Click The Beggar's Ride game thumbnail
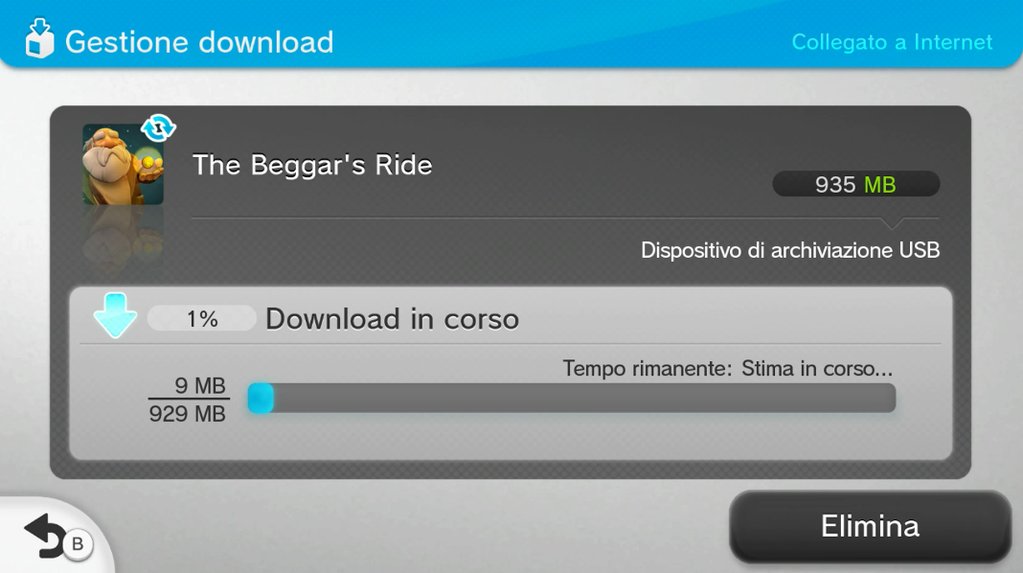Image resolution: width=1023 pixels, height=573 pixels. point(123,164)
